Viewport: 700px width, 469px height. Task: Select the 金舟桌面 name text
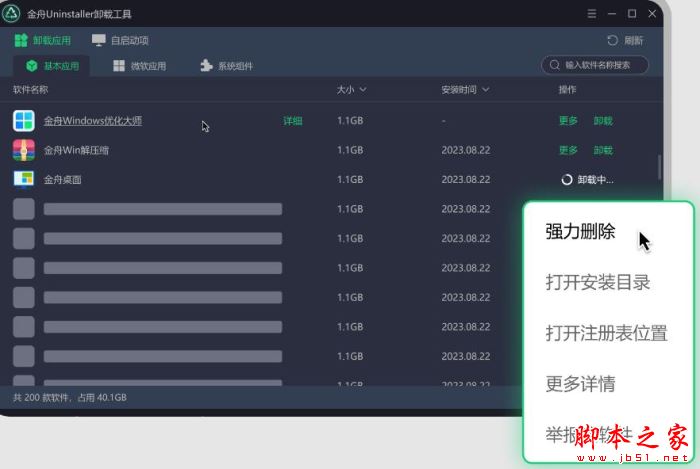tap(62, 180)
